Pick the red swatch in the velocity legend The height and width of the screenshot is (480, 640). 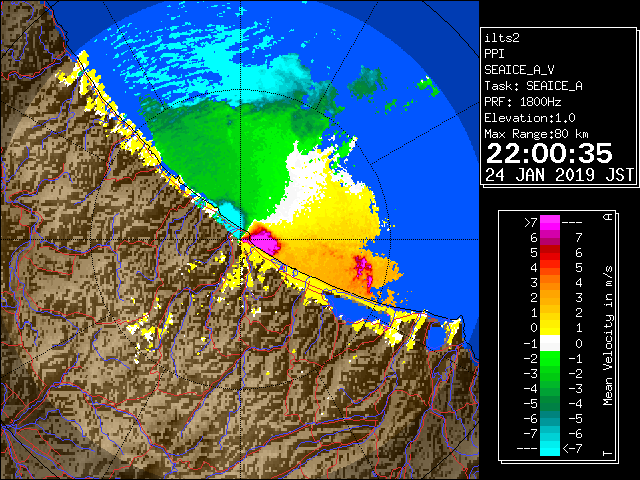pyautogui.click(x=550, y=253)
